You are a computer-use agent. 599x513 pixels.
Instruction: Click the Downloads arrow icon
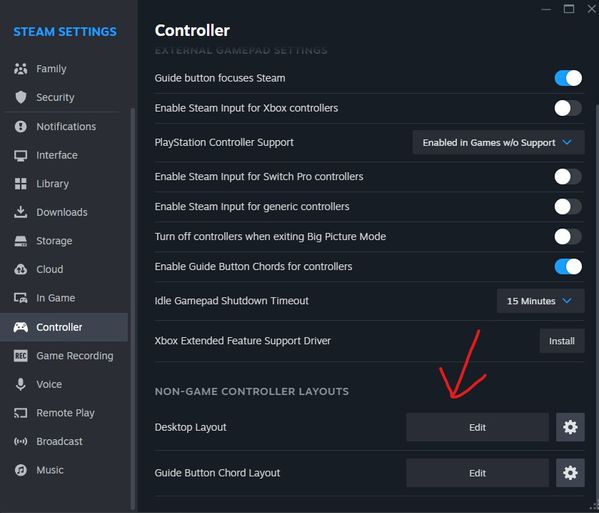[21, 212]
